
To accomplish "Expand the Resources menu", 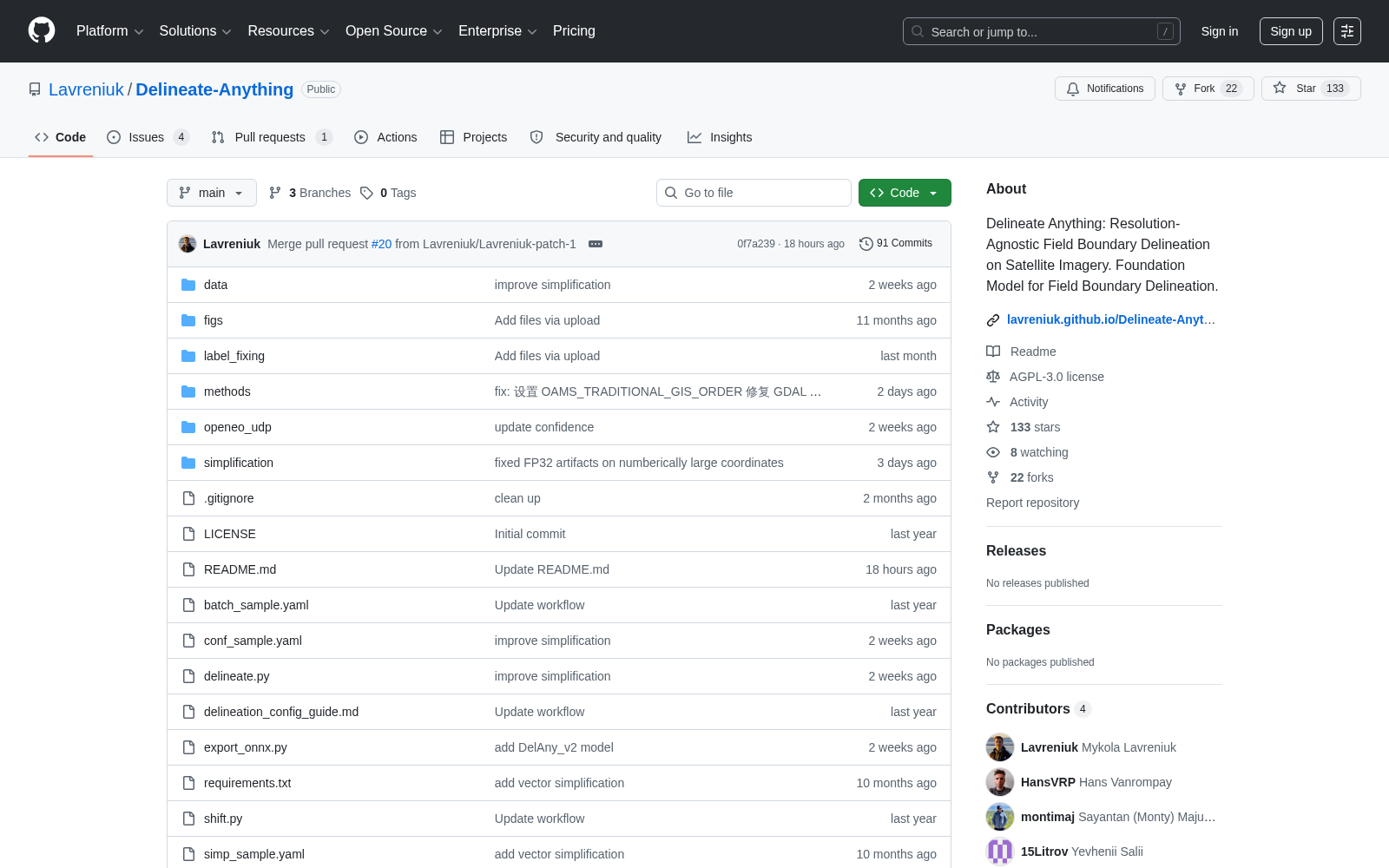I will [x=288, y=31].
